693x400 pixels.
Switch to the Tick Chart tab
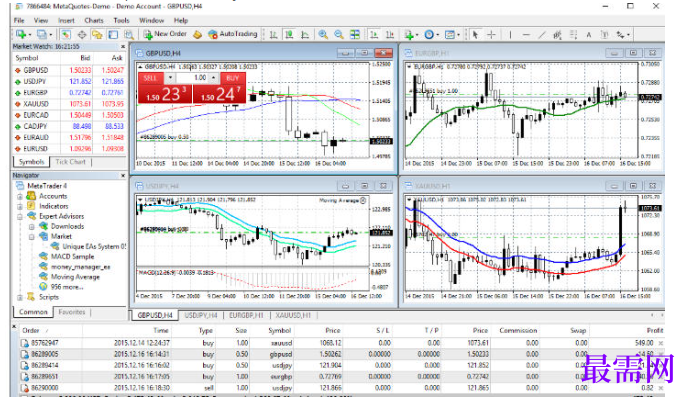(70, 162)
